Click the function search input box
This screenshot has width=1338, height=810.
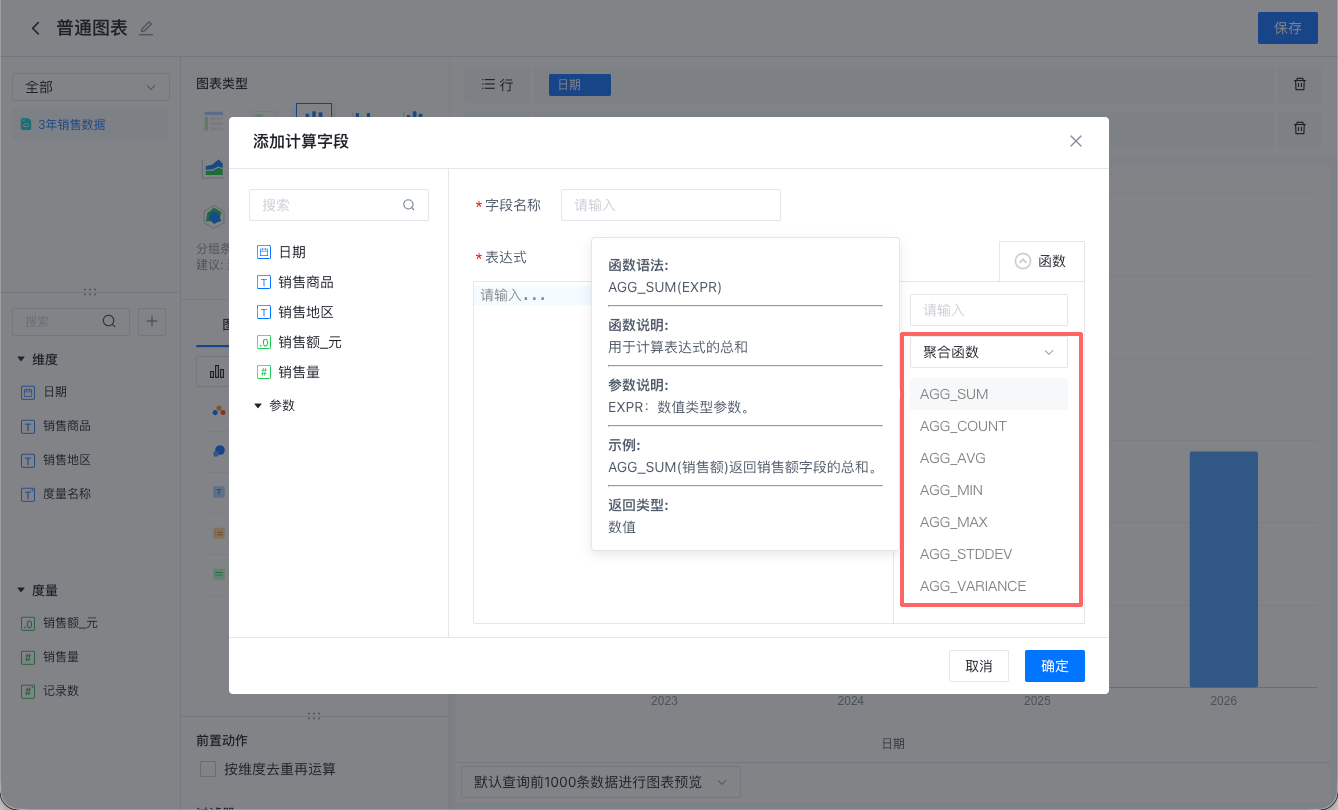coord(988,310)
